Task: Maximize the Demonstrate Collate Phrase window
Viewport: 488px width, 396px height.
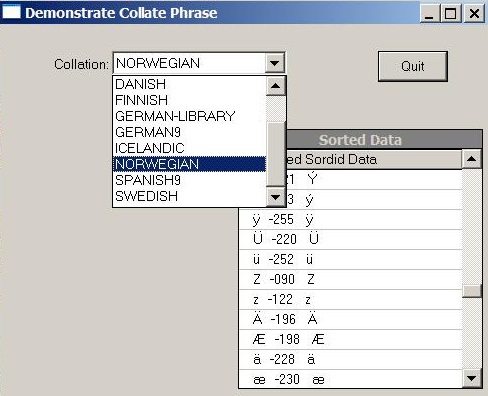Action: click(x=451, y=13)
